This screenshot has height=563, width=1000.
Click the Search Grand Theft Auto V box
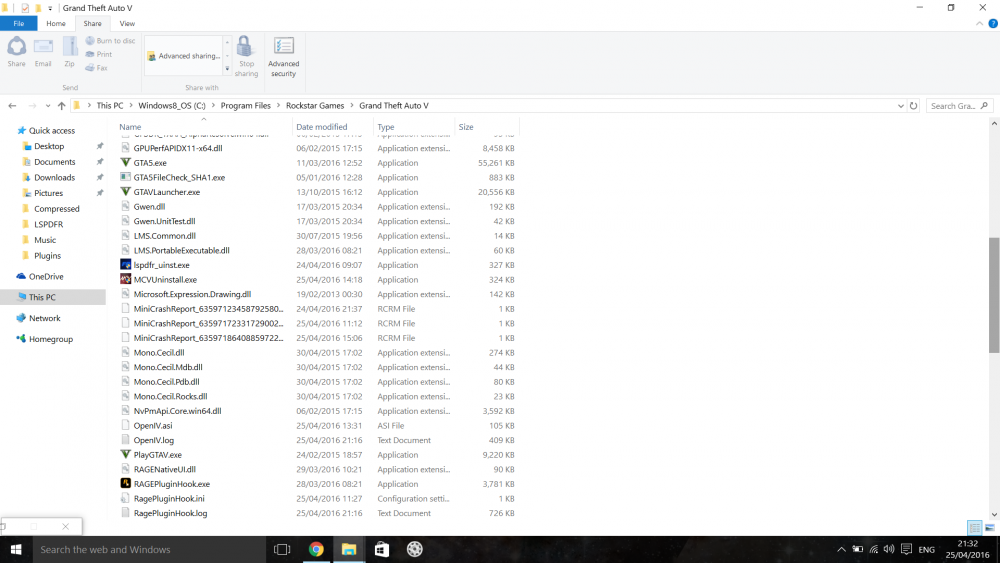(x=959, y=106)
